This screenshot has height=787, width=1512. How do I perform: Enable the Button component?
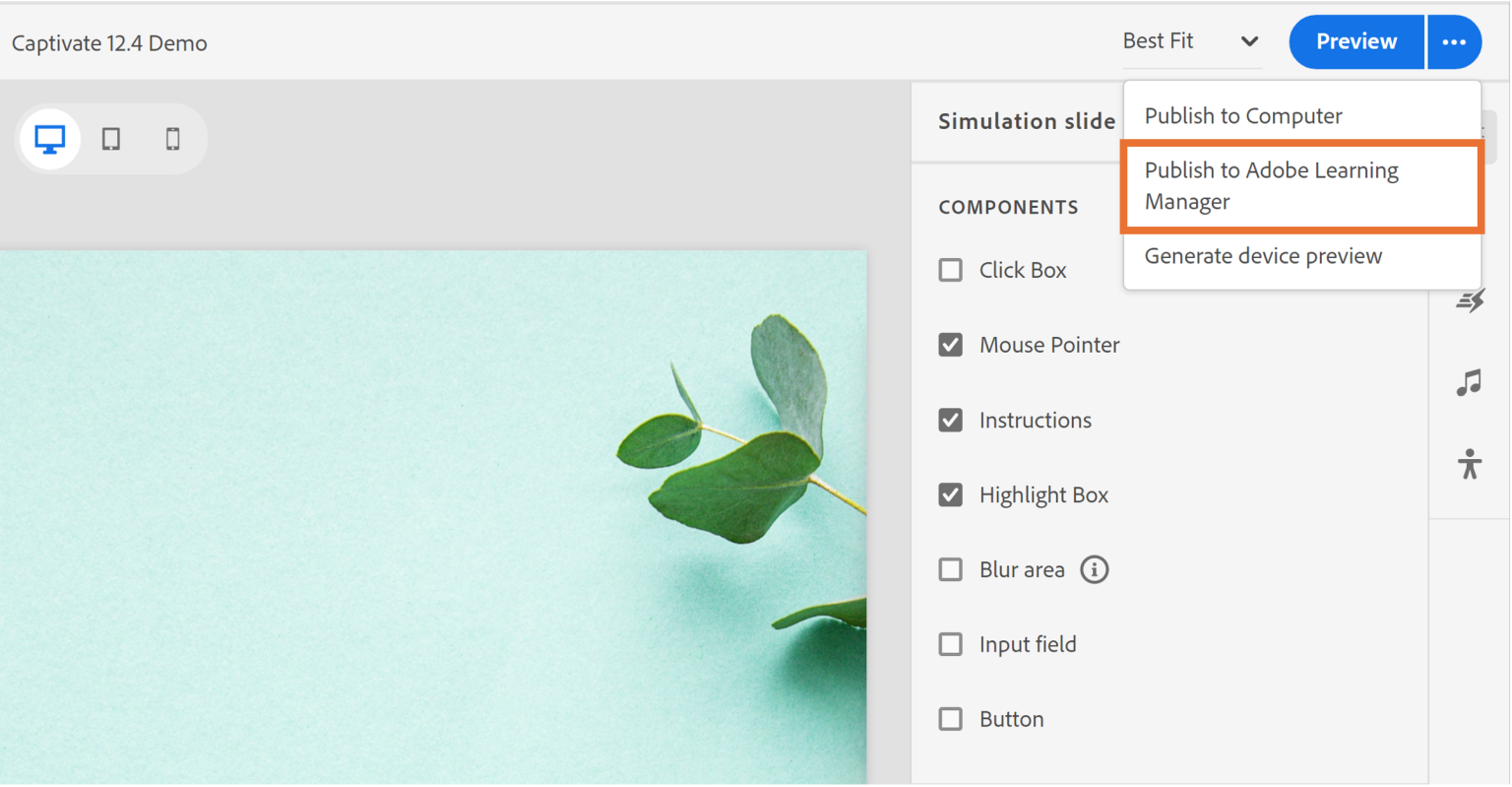[950, 719]
